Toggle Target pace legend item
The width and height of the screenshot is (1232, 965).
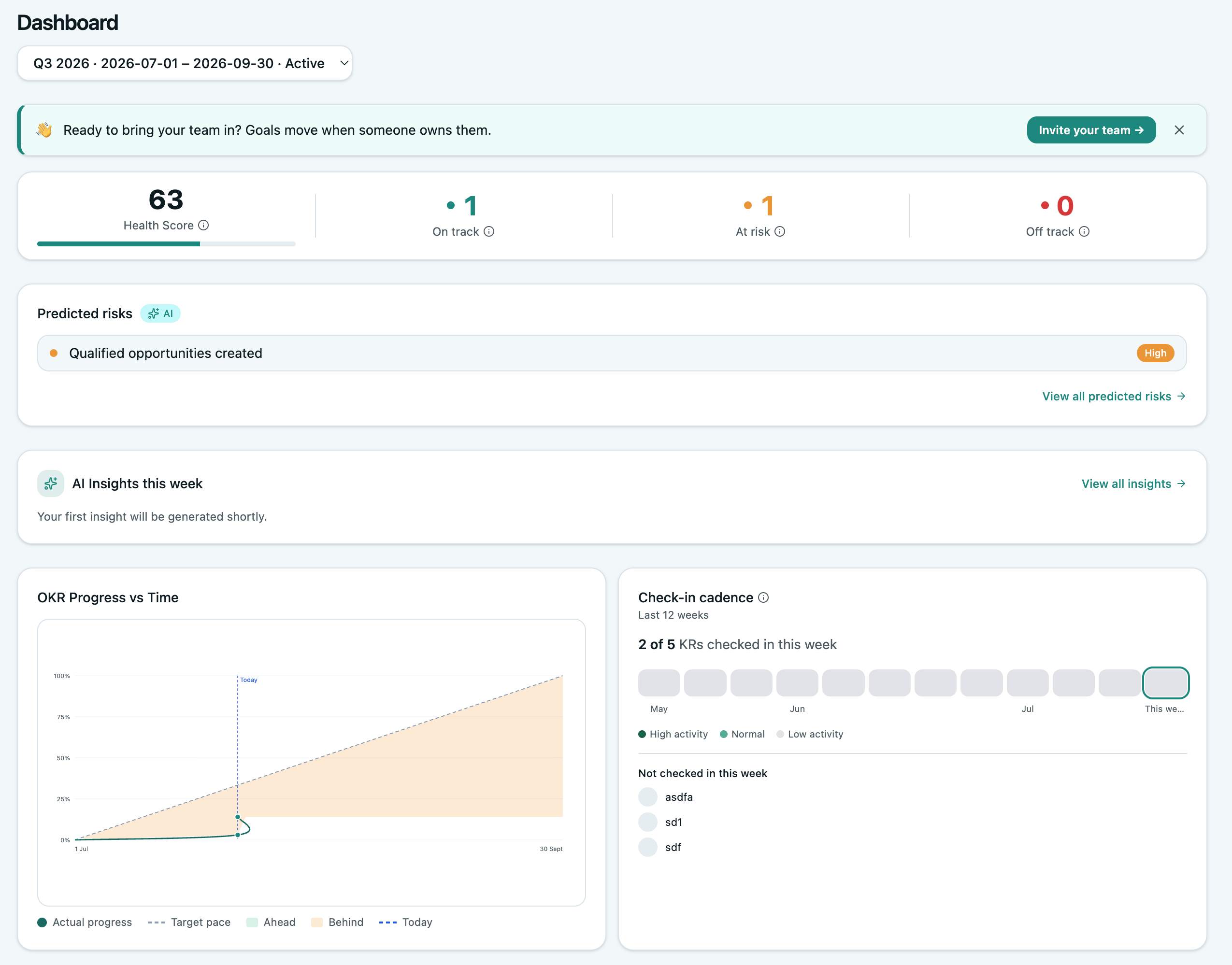(189, 922)
